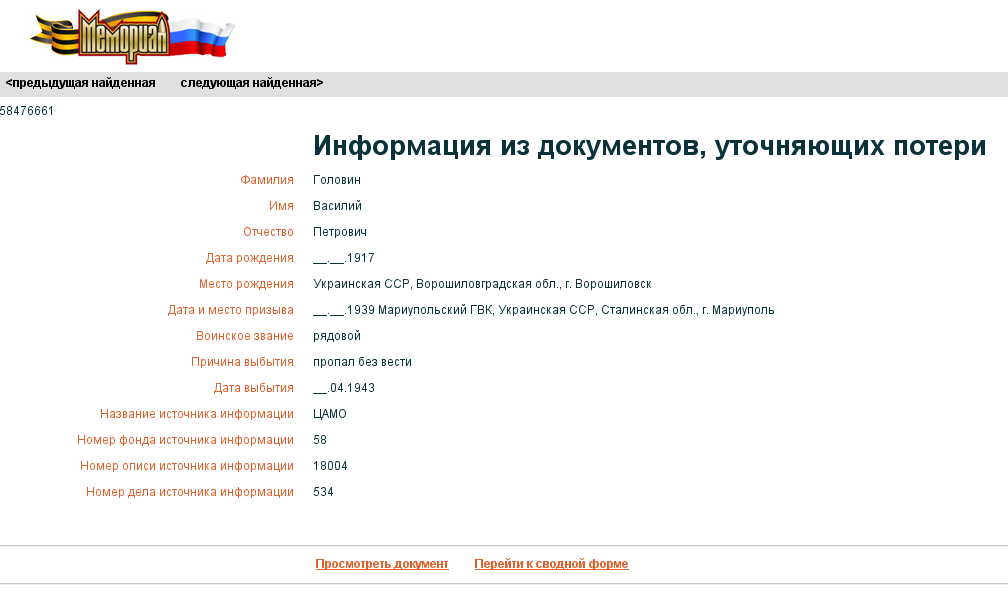Click the Номер описи источника информации label
1008x596 pixels.
pyautogui.click(x=187, y=466)
